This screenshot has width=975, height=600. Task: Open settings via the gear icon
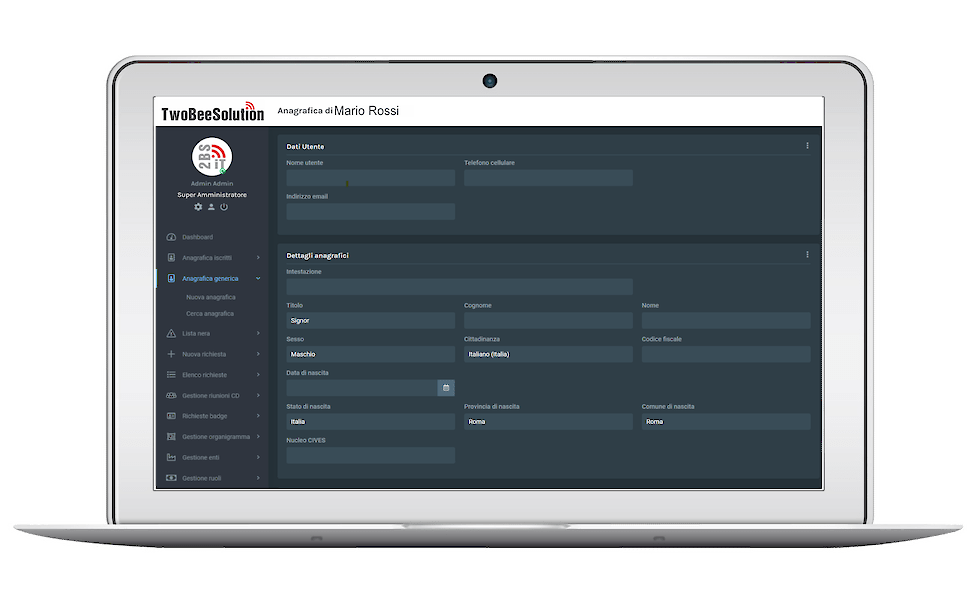[198, 207]
